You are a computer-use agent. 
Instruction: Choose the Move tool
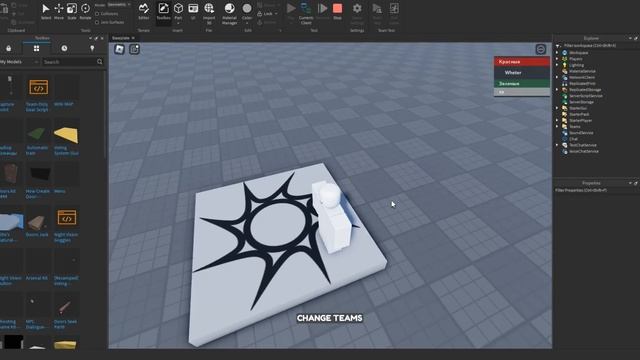[59, 11]
